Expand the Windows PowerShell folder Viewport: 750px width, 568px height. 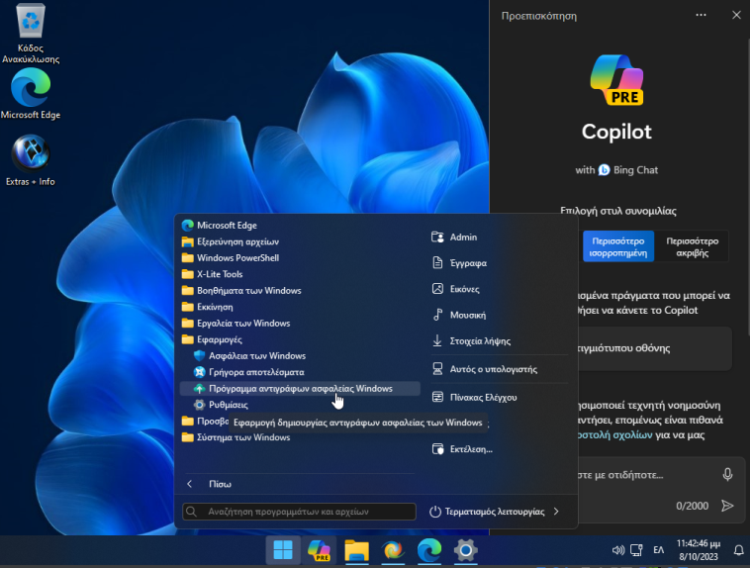tap(231, 258)
